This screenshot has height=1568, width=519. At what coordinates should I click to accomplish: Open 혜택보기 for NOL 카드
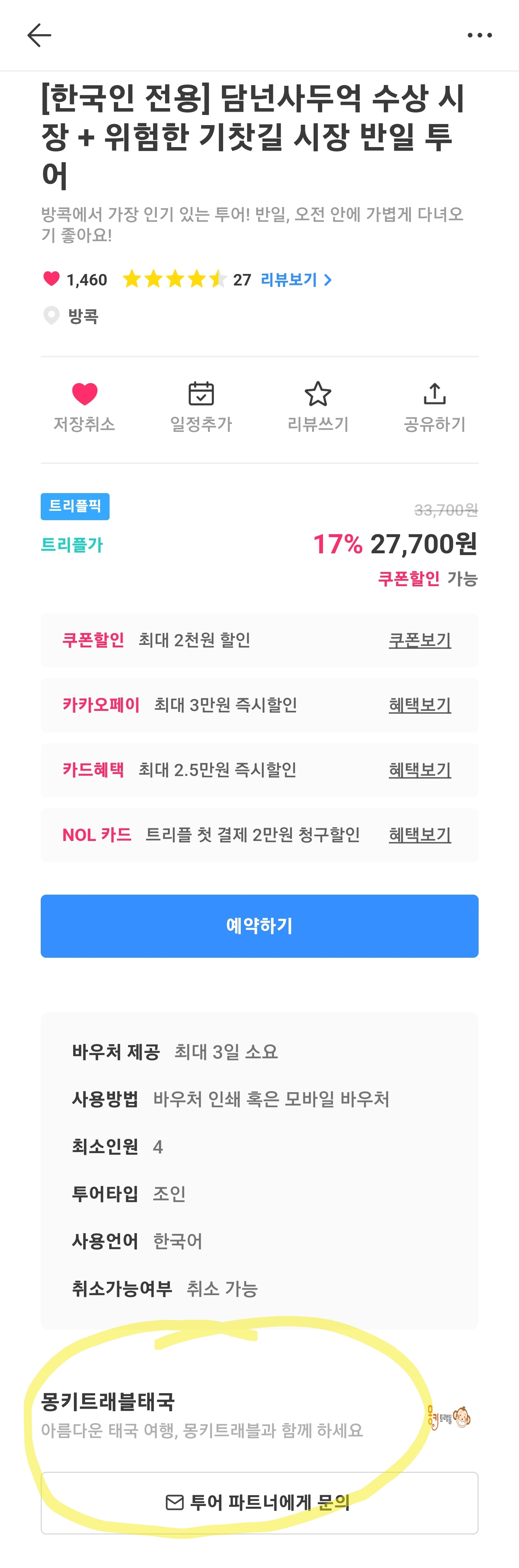(420, 834)
